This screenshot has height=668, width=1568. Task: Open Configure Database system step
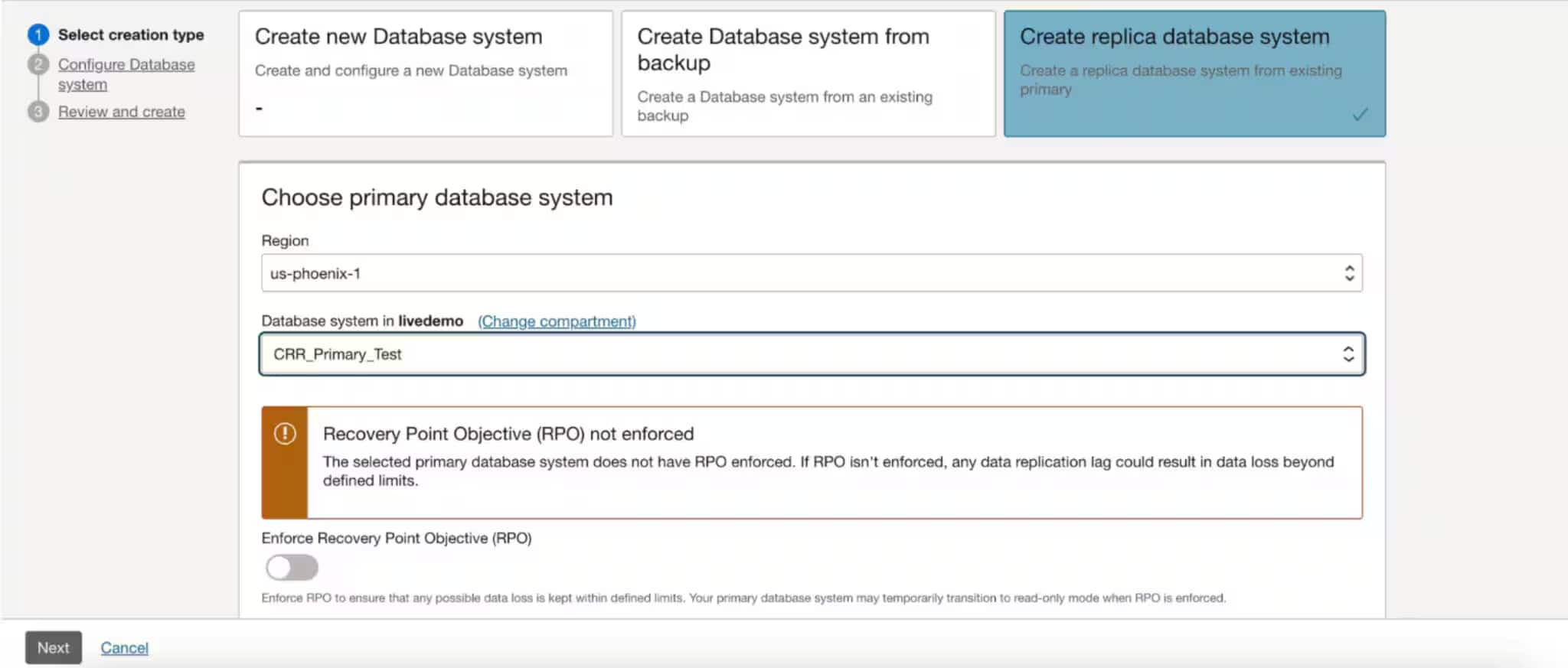[x=126, y=74]
